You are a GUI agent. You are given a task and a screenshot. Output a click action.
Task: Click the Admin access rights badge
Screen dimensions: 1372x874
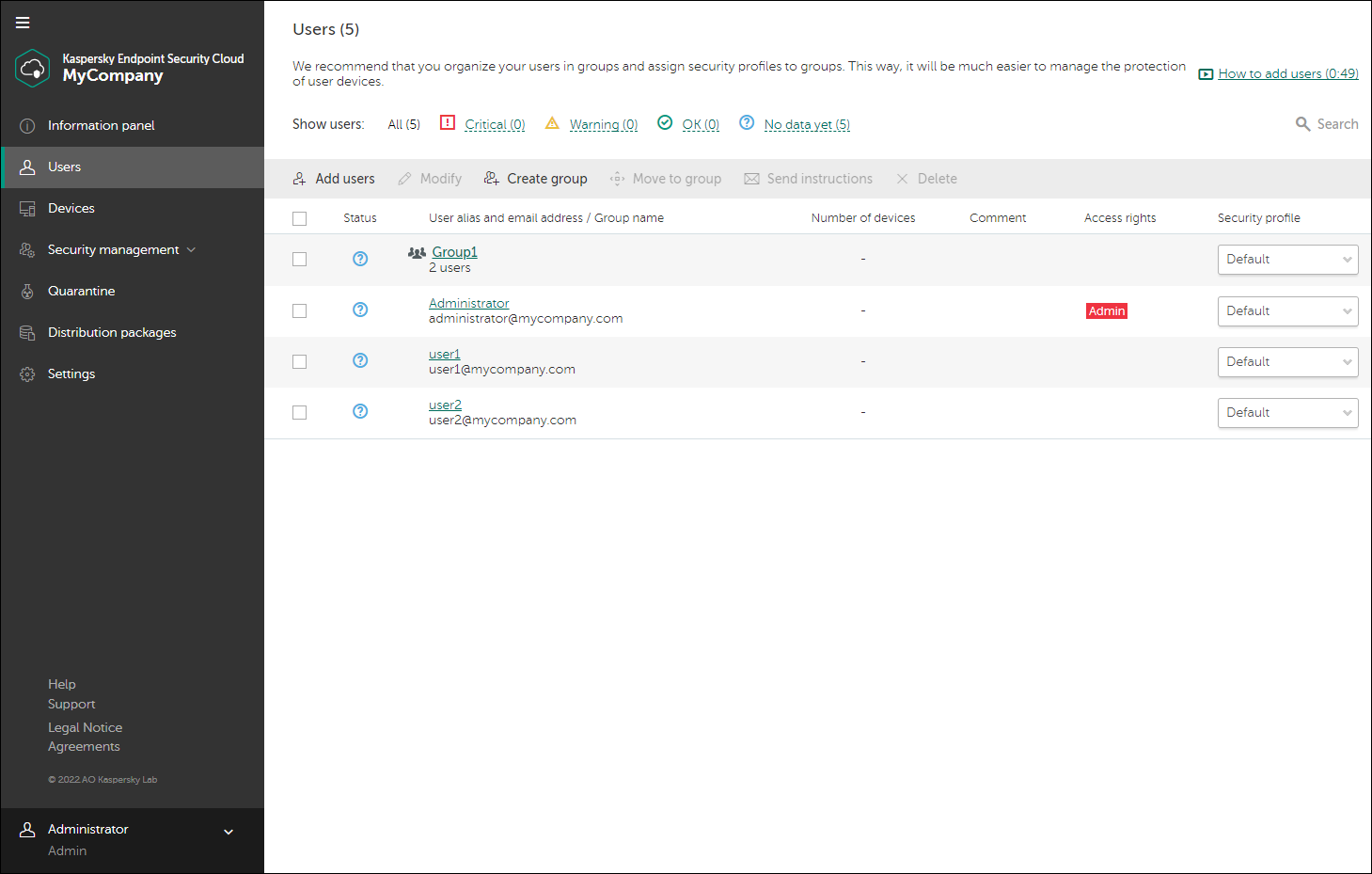tap(1106, 310)
